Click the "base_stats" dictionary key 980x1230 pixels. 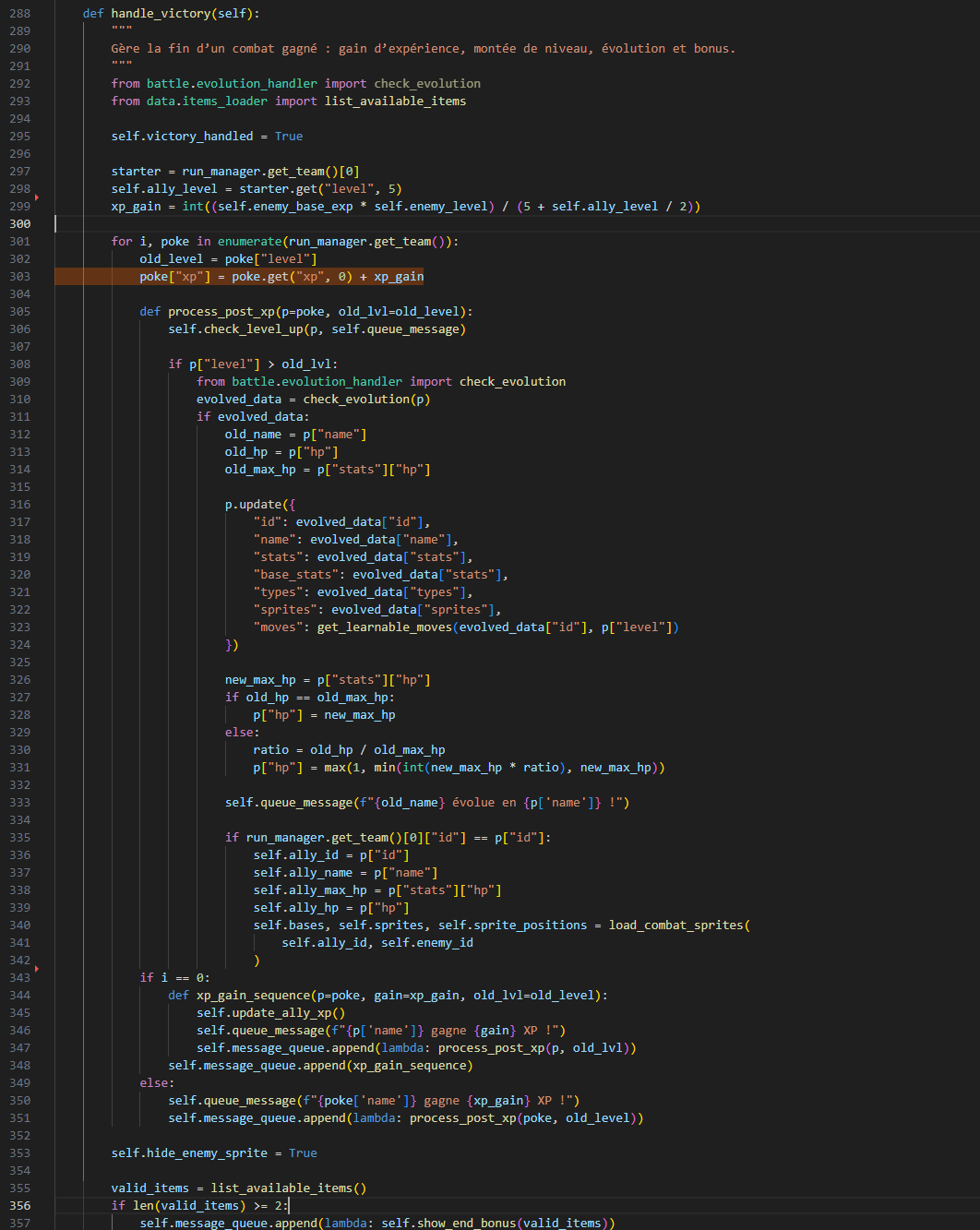pyautogui.click(x=295, y=575)
